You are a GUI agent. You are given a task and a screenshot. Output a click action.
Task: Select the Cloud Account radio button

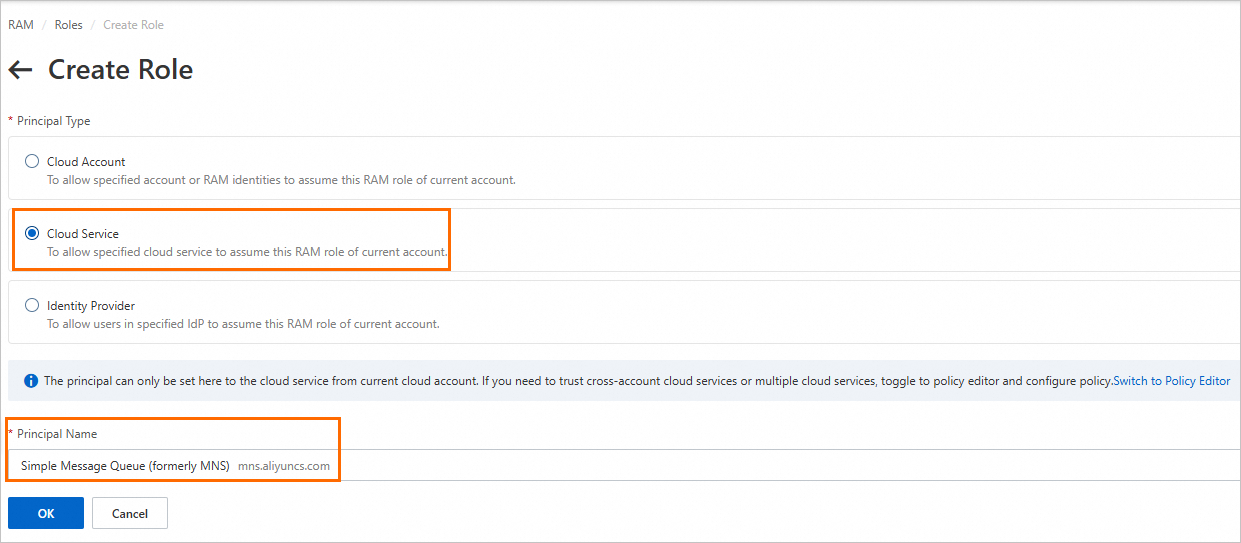point(32,162)
